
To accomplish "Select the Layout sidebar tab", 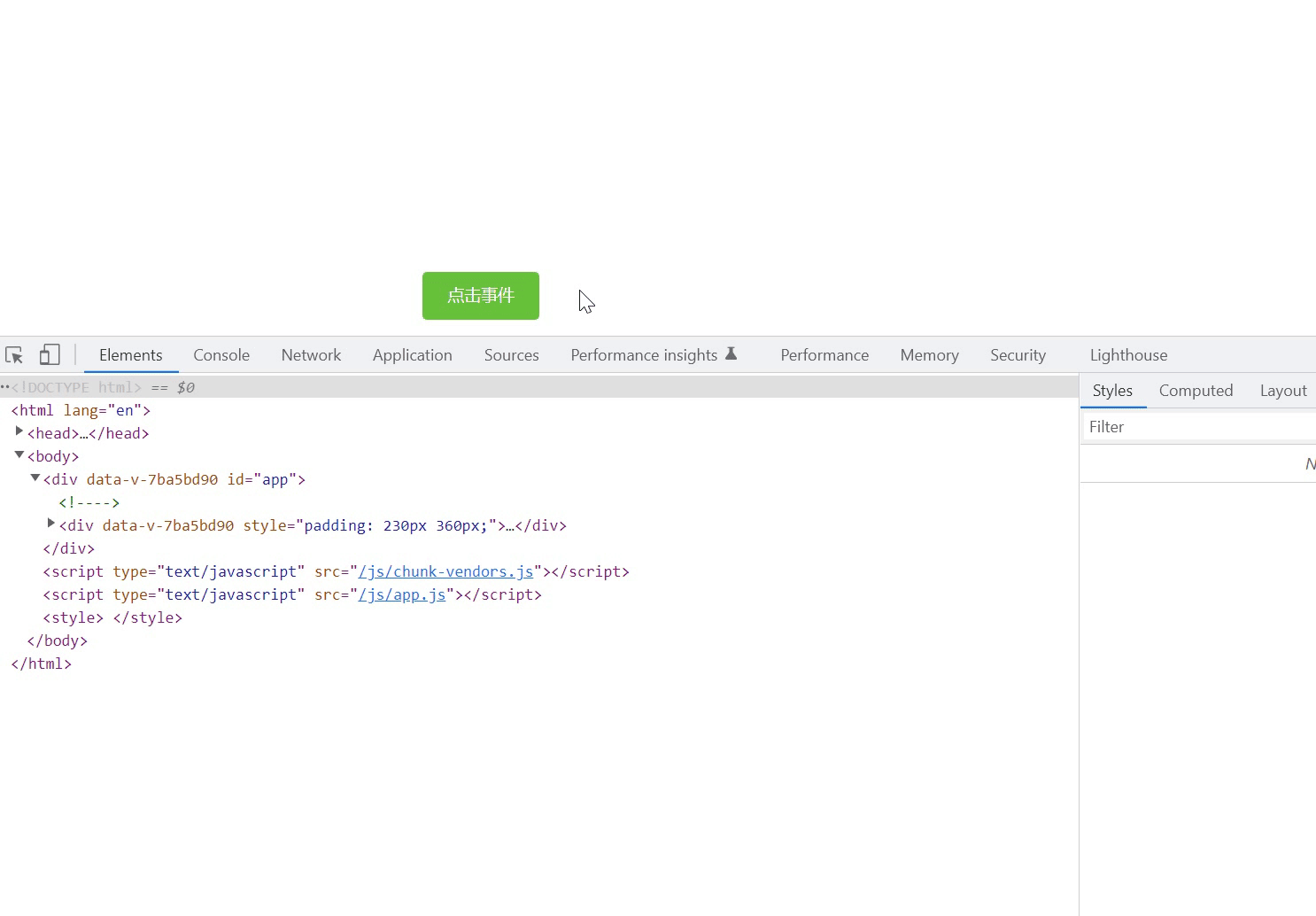I will [x=1283, y=391].
